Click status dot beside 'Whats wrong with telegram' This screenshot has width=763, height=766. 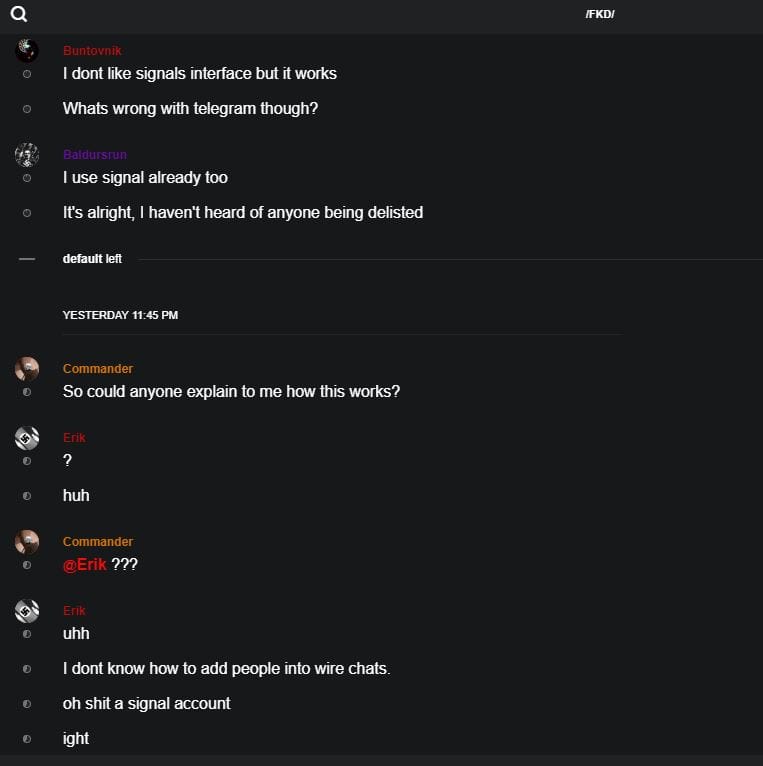pyautogui.click(x=27, y=109)
